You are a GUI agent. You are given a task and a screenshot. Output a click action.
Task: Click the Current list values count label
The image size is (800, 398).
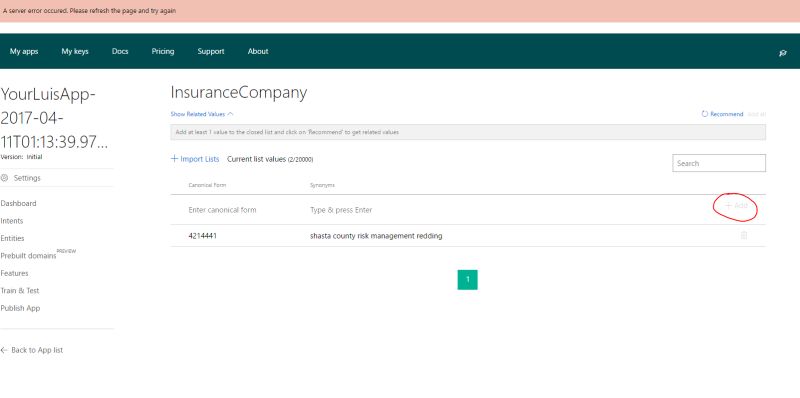click(270, 159)
